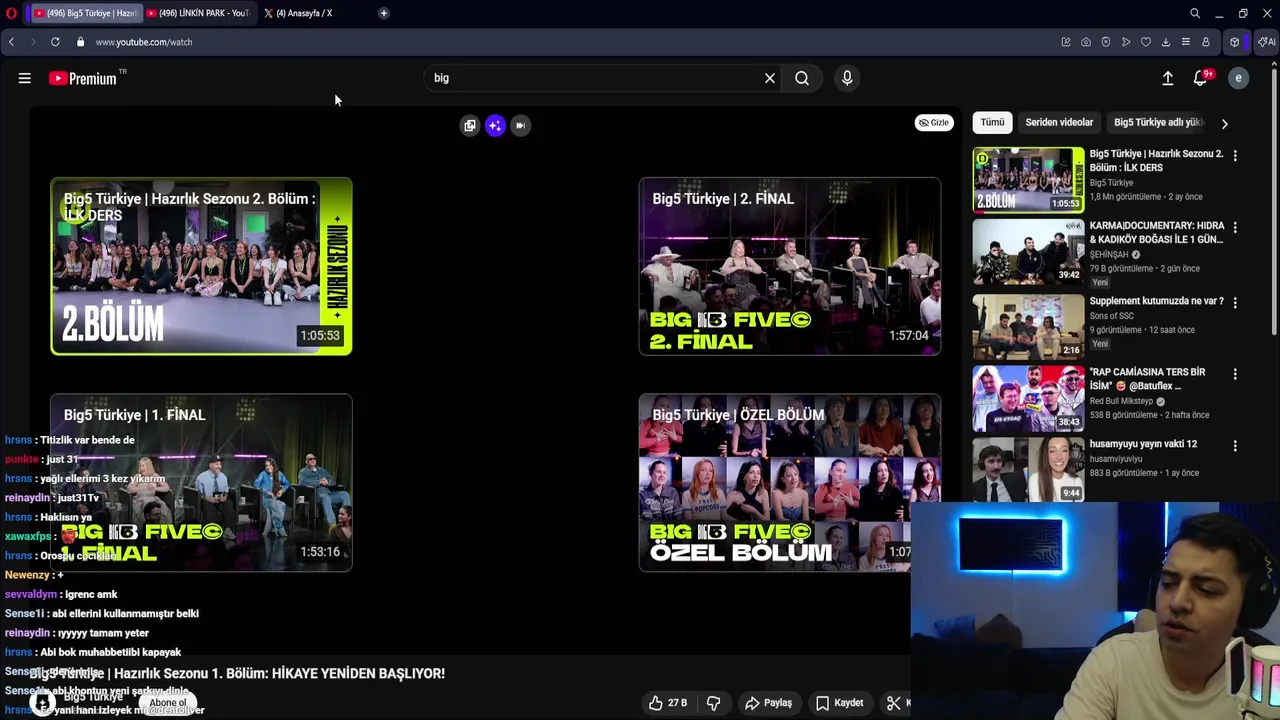Open YouTube notifications bell
Screen dimensions: 1280x720
point(1201,78)
